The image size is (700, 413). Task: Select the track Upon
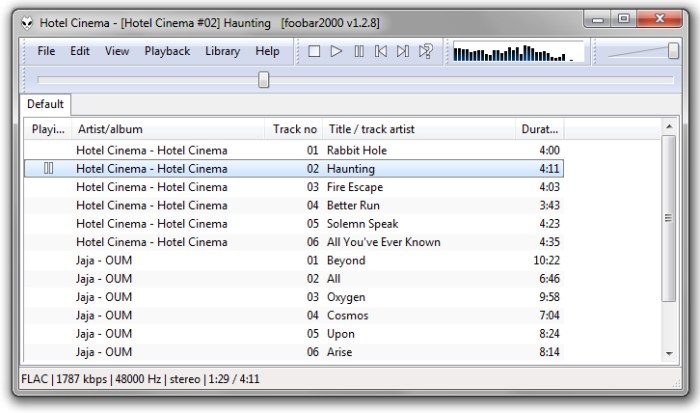(x=294, y=333)
